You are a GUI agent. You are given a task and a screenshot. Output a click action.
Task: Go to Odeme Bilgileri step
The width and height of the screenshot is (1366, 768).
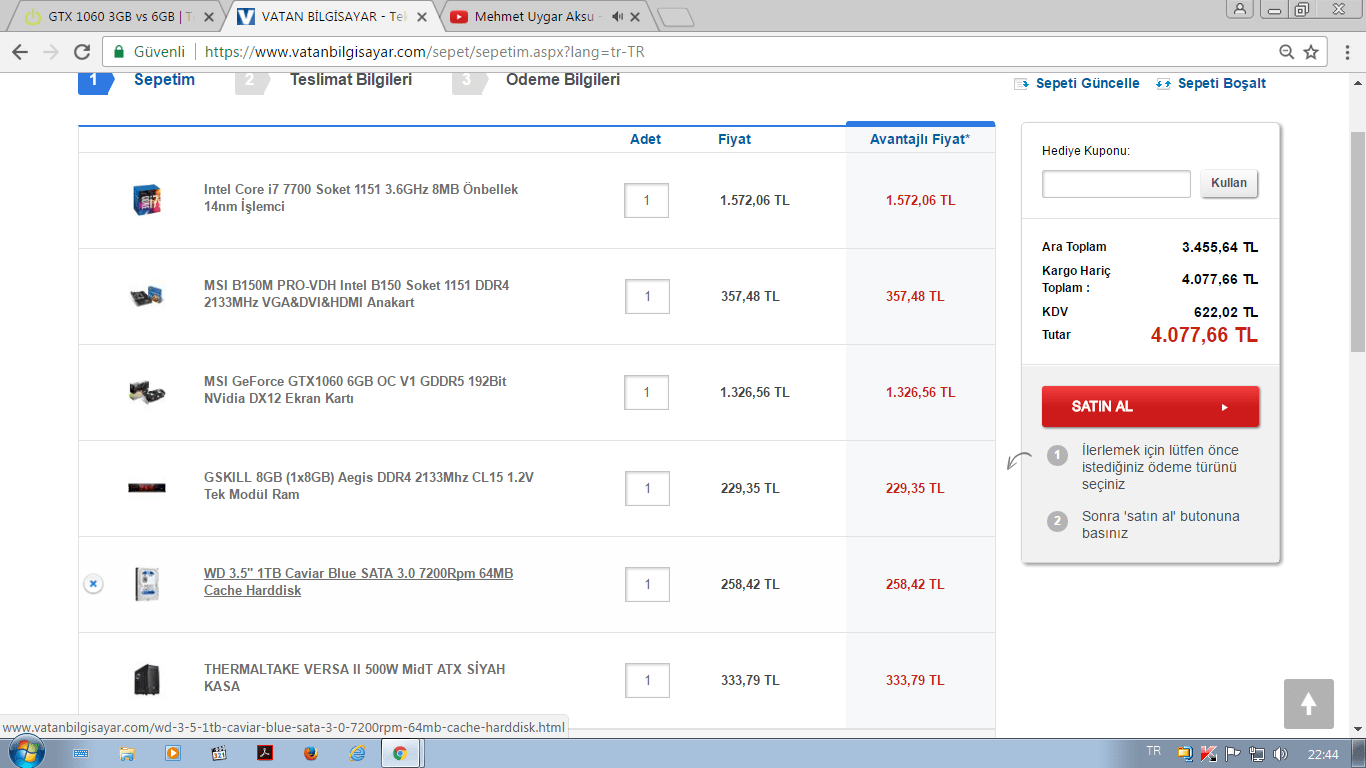pyautogui.click(x=563, y=80)
